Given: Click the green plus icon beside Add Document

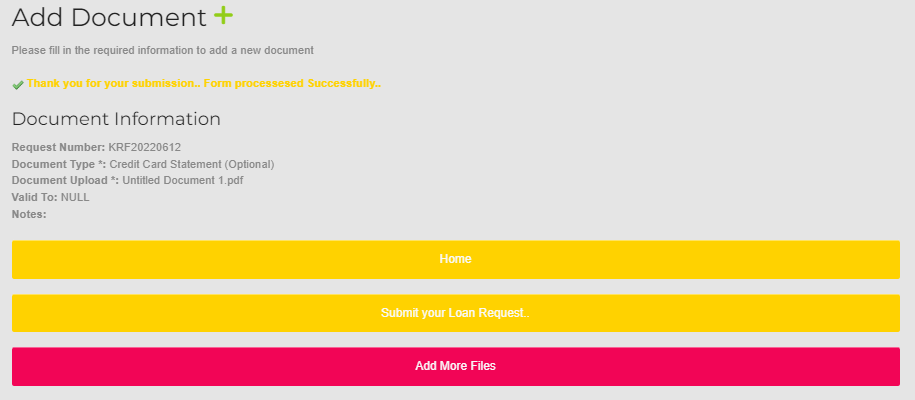Looking at the screenshot, I should click(223, 16).
